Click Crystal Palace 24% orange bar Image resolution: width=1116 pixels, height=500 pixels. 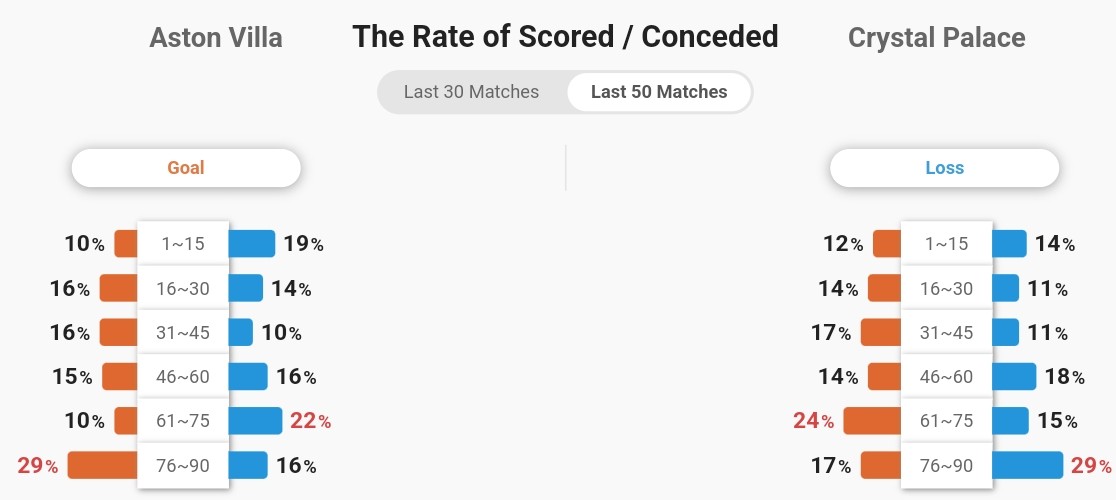pos(872,421)
